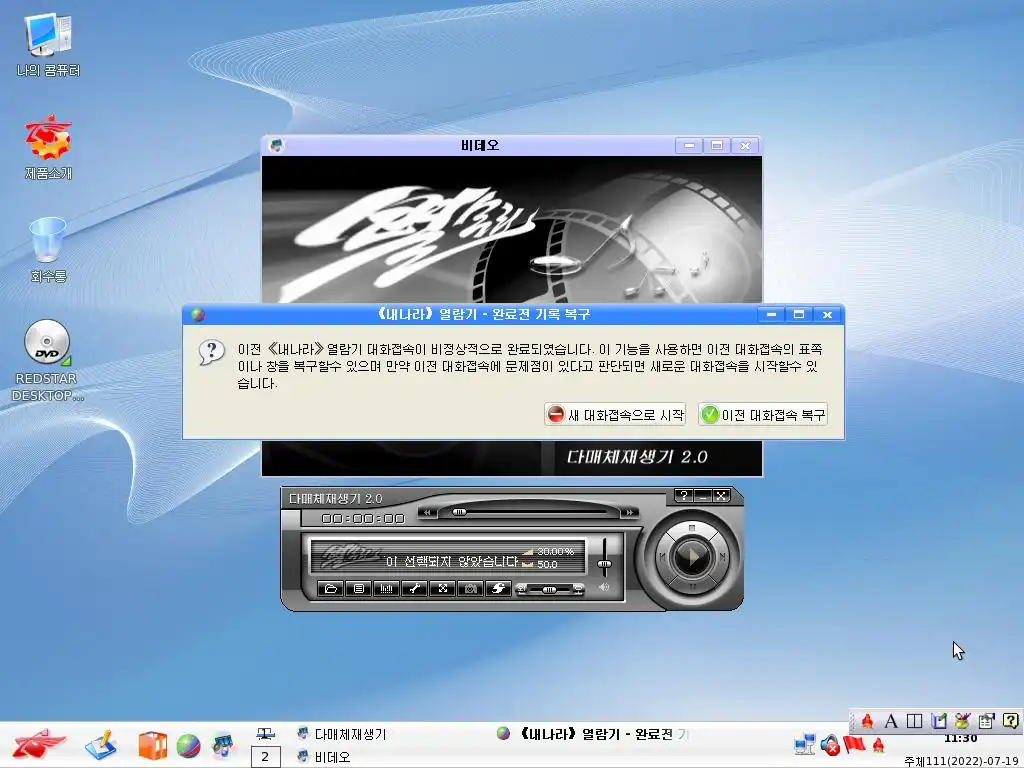
Task: Click the pause button below play button
Action: tap(692, 586)
